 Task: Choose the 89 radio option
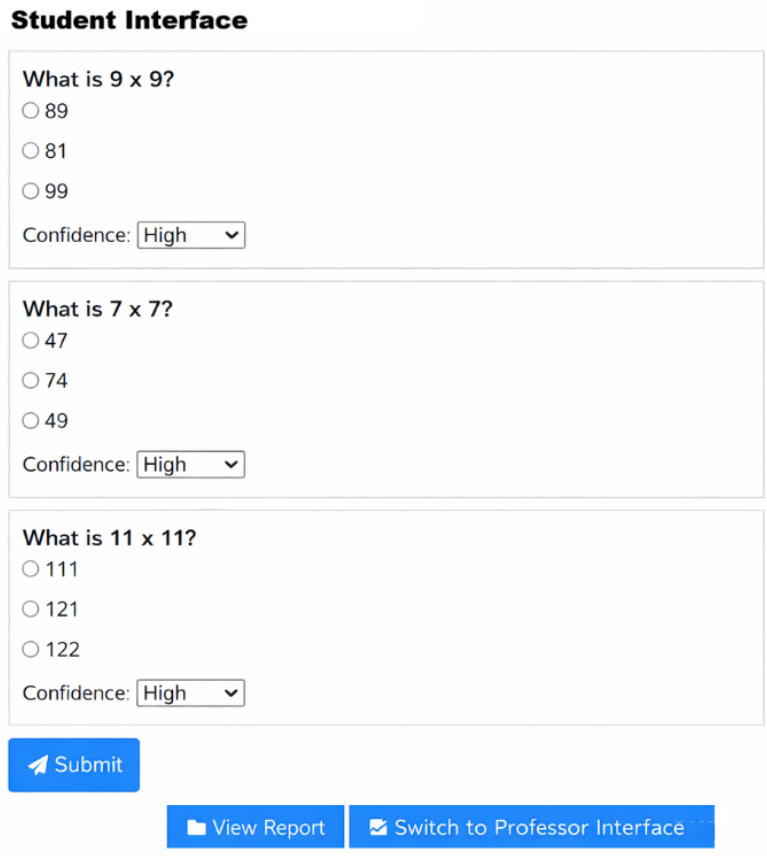coord(31,111)
